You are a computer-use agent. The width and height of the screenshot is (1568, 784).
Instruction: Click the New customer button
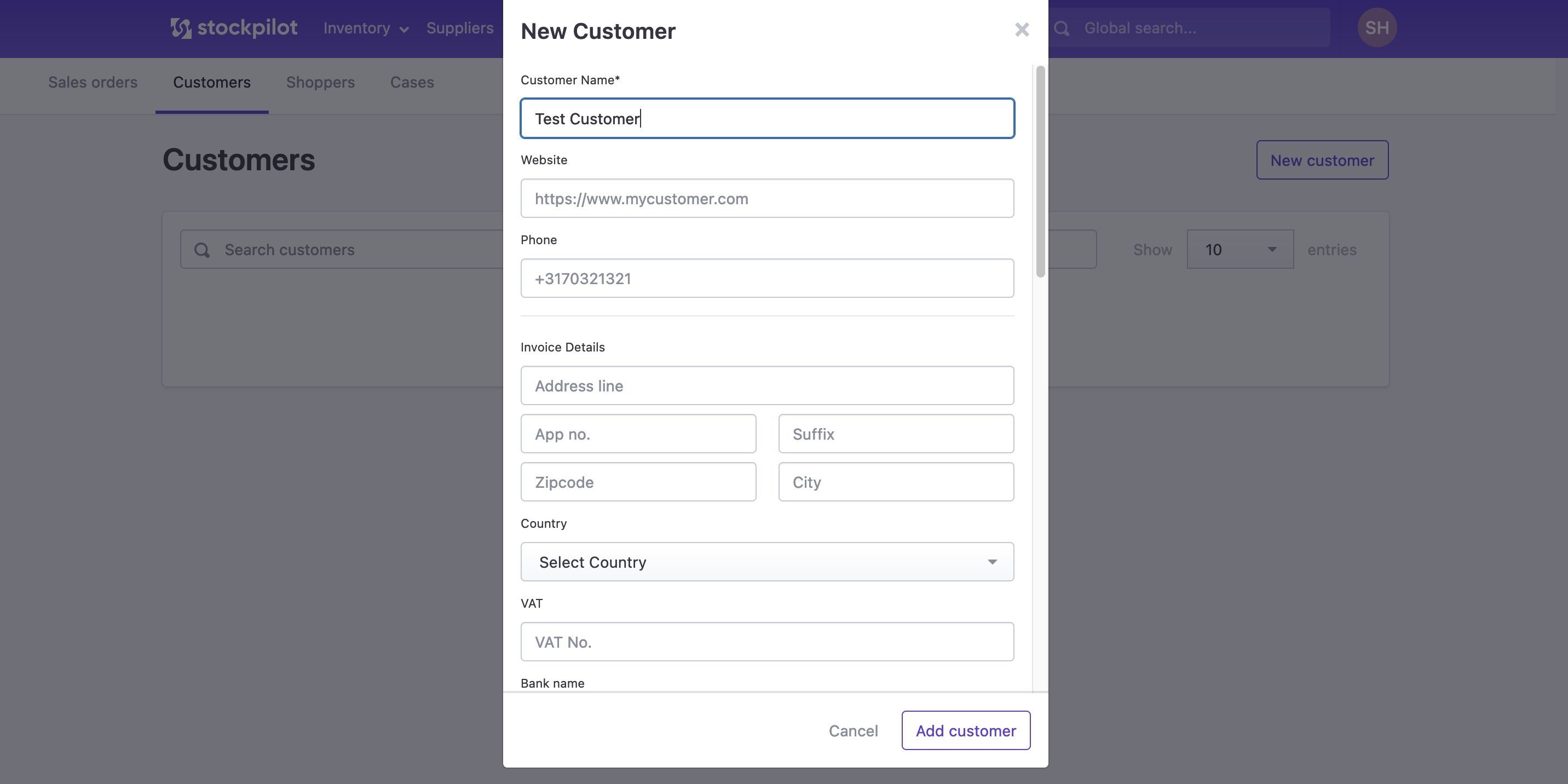tap(1322, 160)
